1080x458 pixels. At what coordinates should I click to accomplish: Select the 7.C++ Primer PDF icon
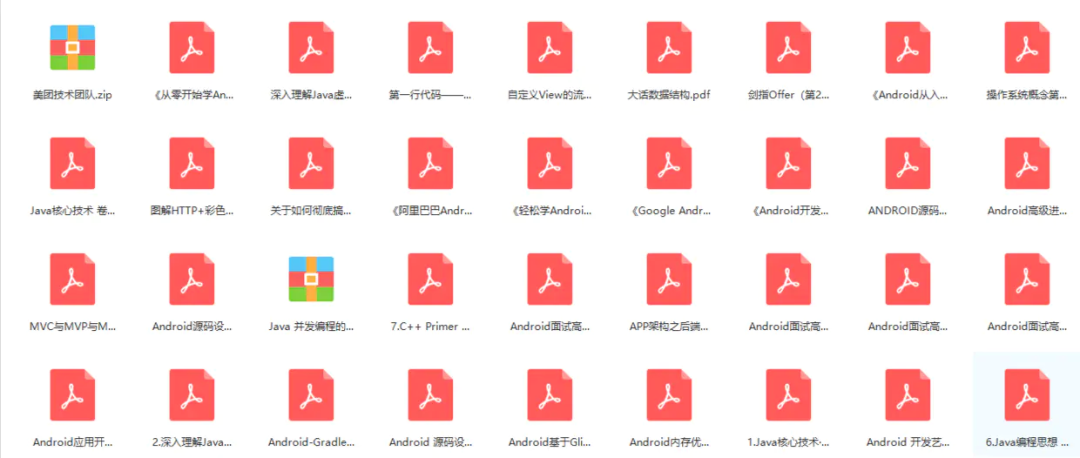[430, 279]
